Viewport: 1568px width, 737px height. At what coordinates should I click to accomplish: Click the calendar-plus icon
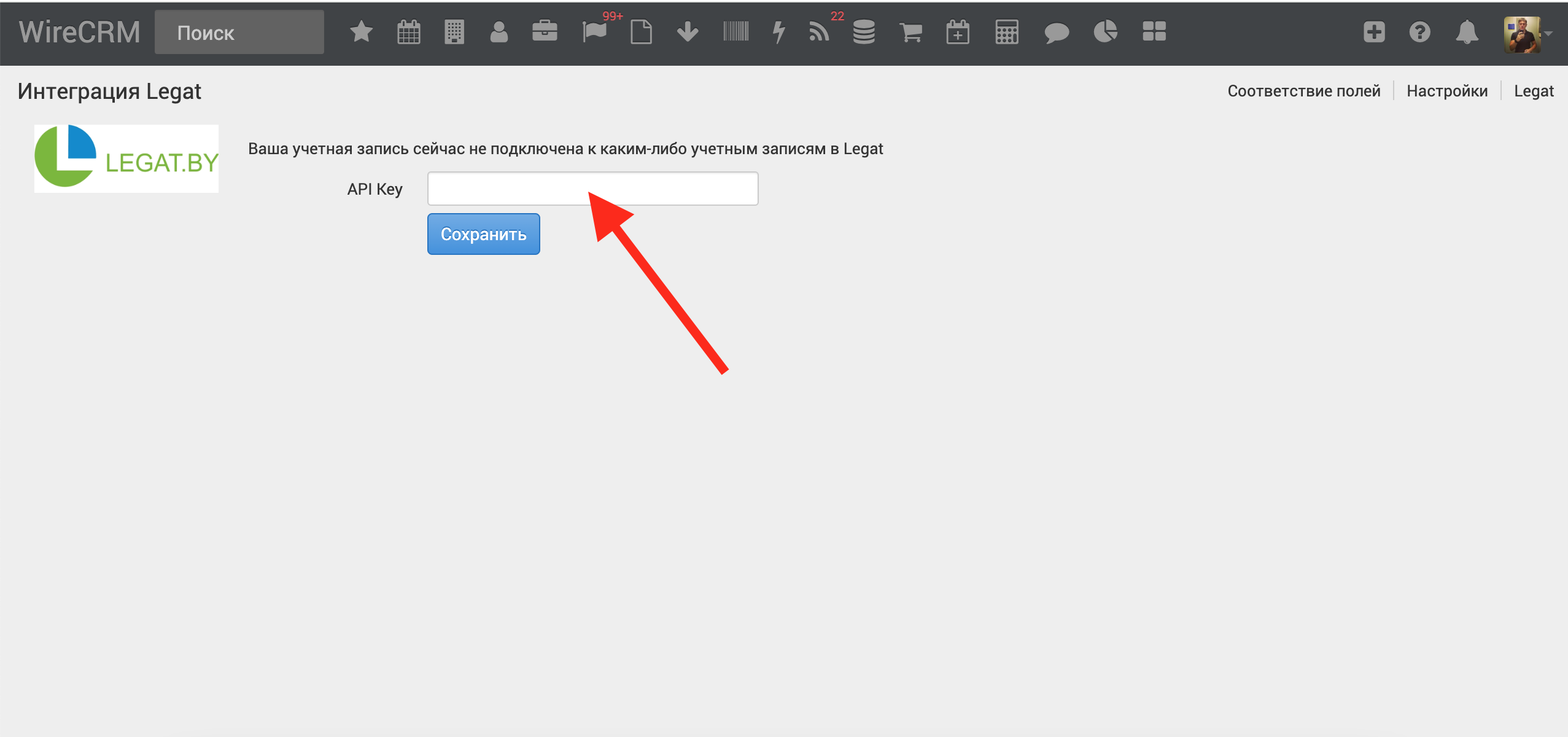point(958,32)
